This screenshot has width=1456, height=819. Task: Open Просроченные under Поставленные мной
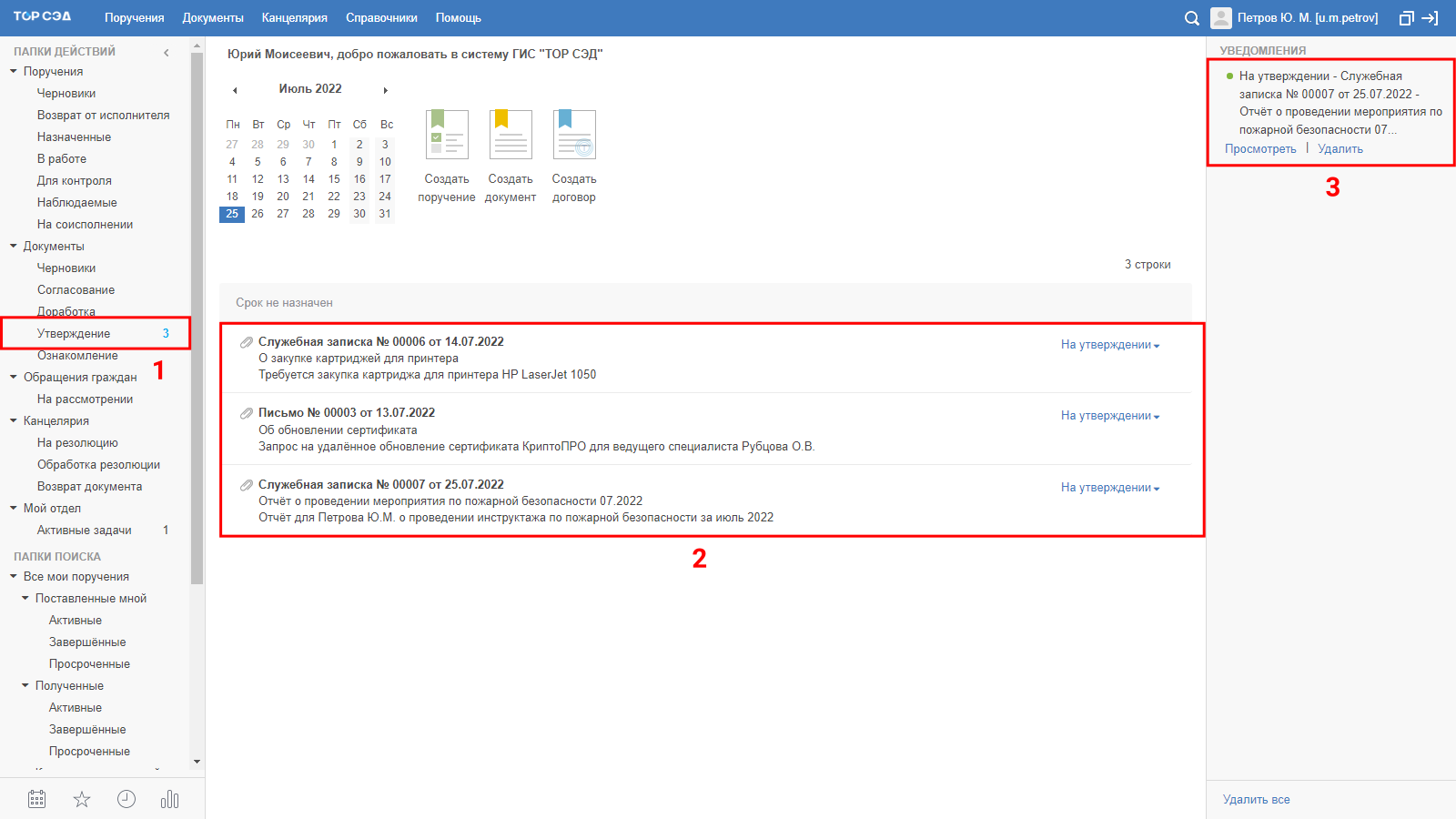coord(89,664)
